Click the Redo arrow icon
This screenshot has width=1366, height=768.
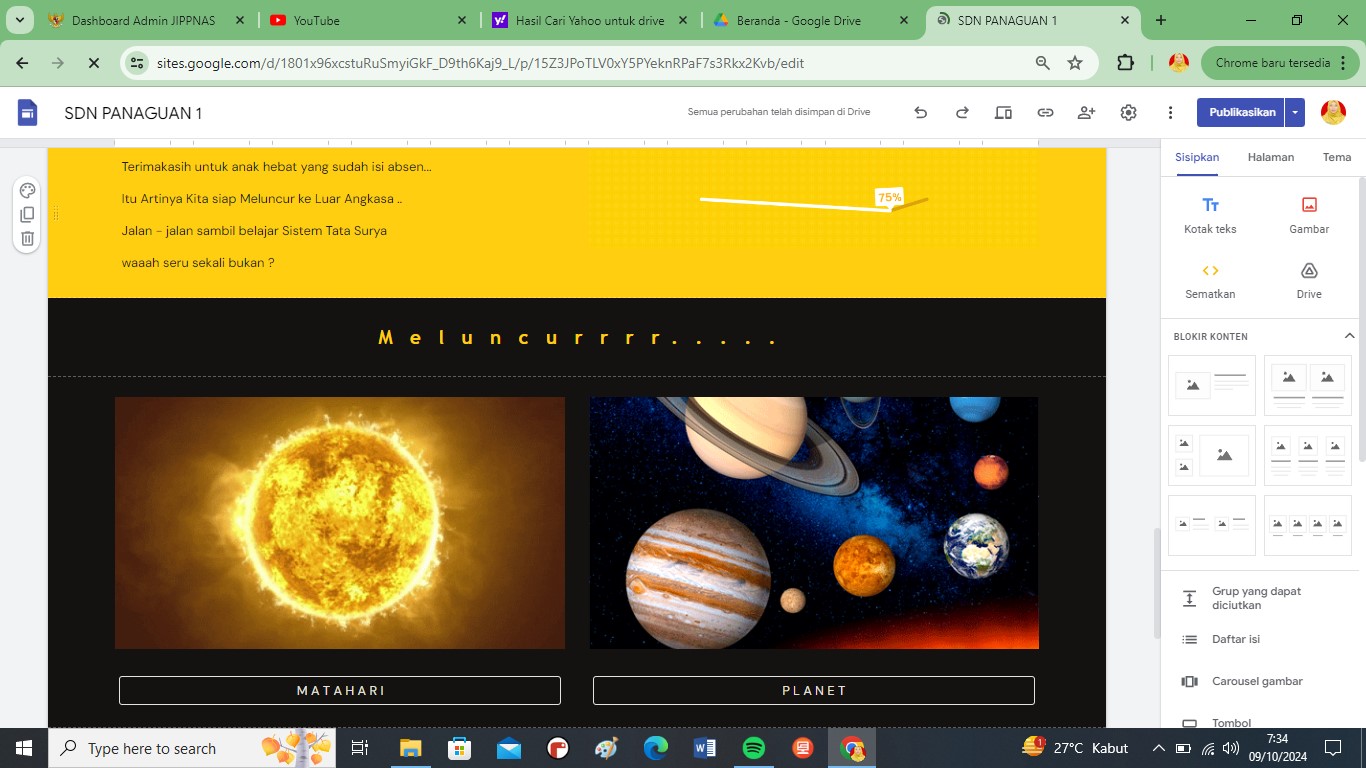coord(962,113)
